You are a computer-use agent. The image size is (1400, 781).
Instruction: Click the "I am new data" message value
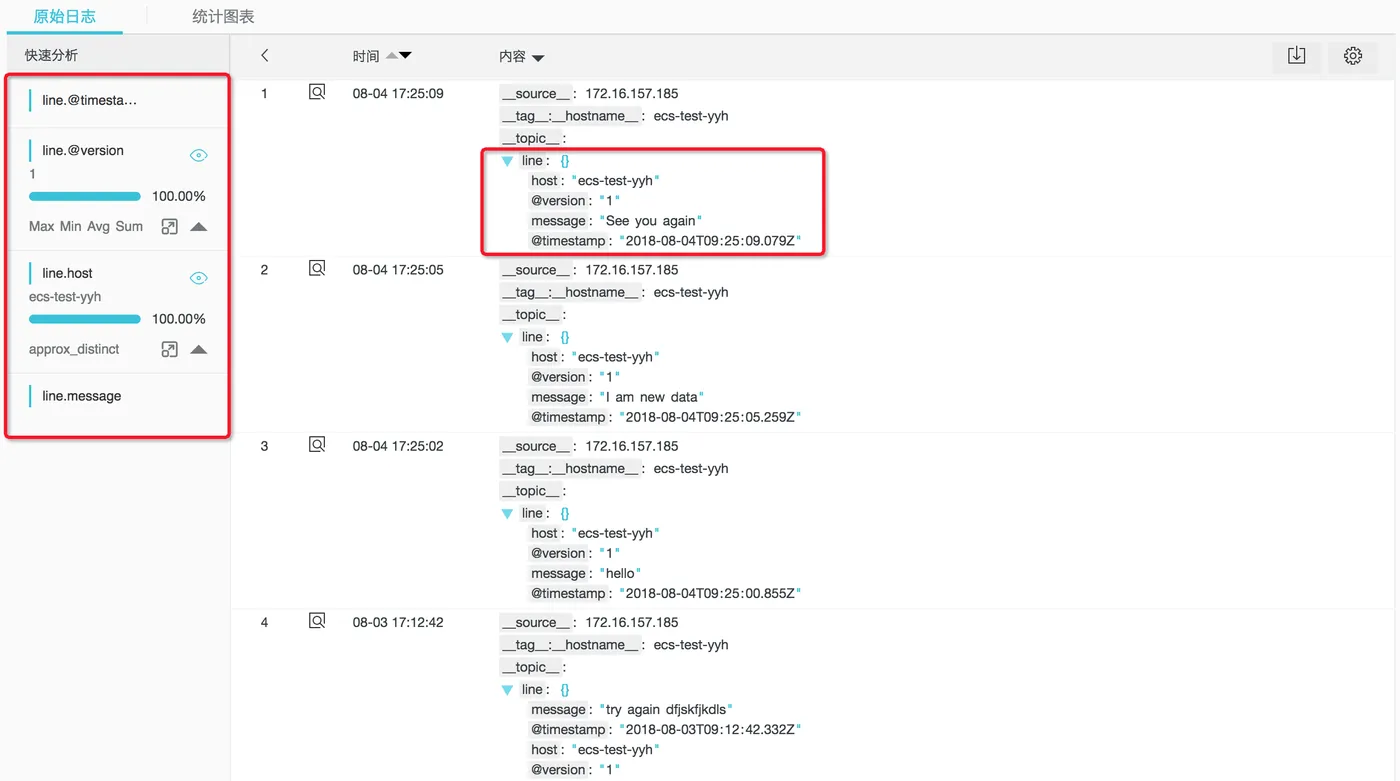point(651,397)
